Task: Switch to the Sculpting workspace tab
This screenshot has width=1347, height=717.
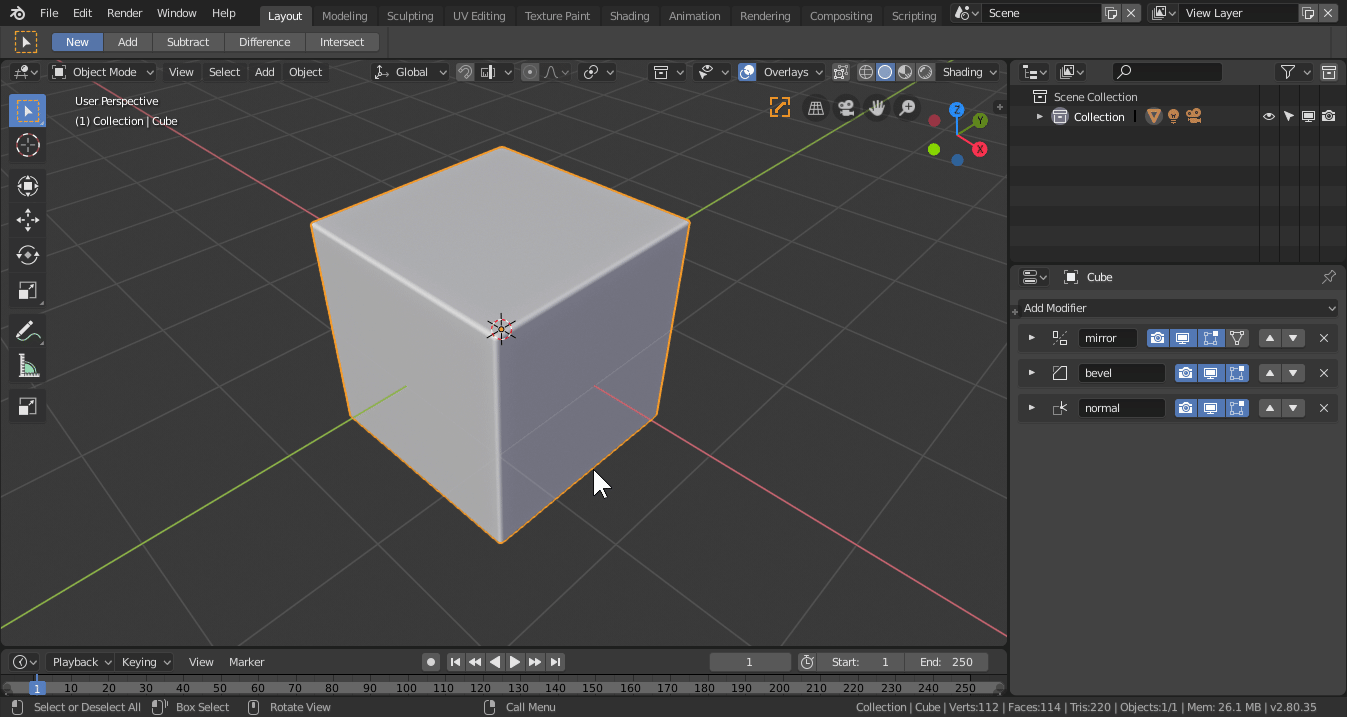Action: [410, 16]
